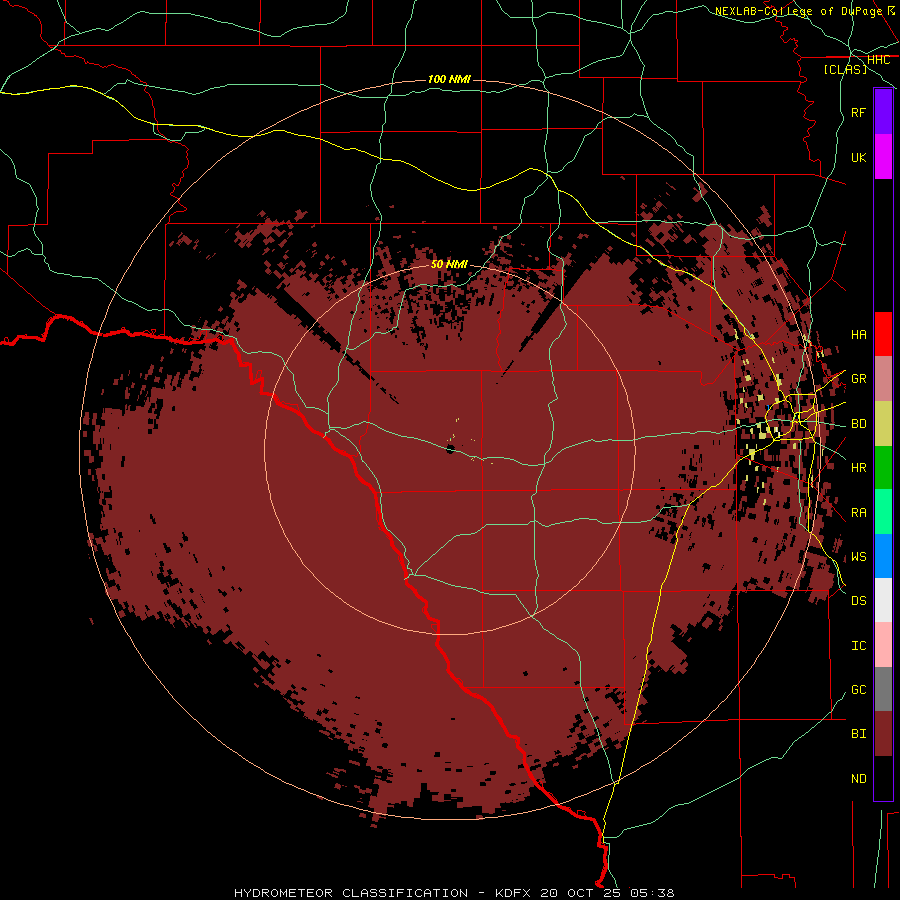The width and height of the screenshot is (900, 900).
Task: Click the ND legend label
Action: 858,778
